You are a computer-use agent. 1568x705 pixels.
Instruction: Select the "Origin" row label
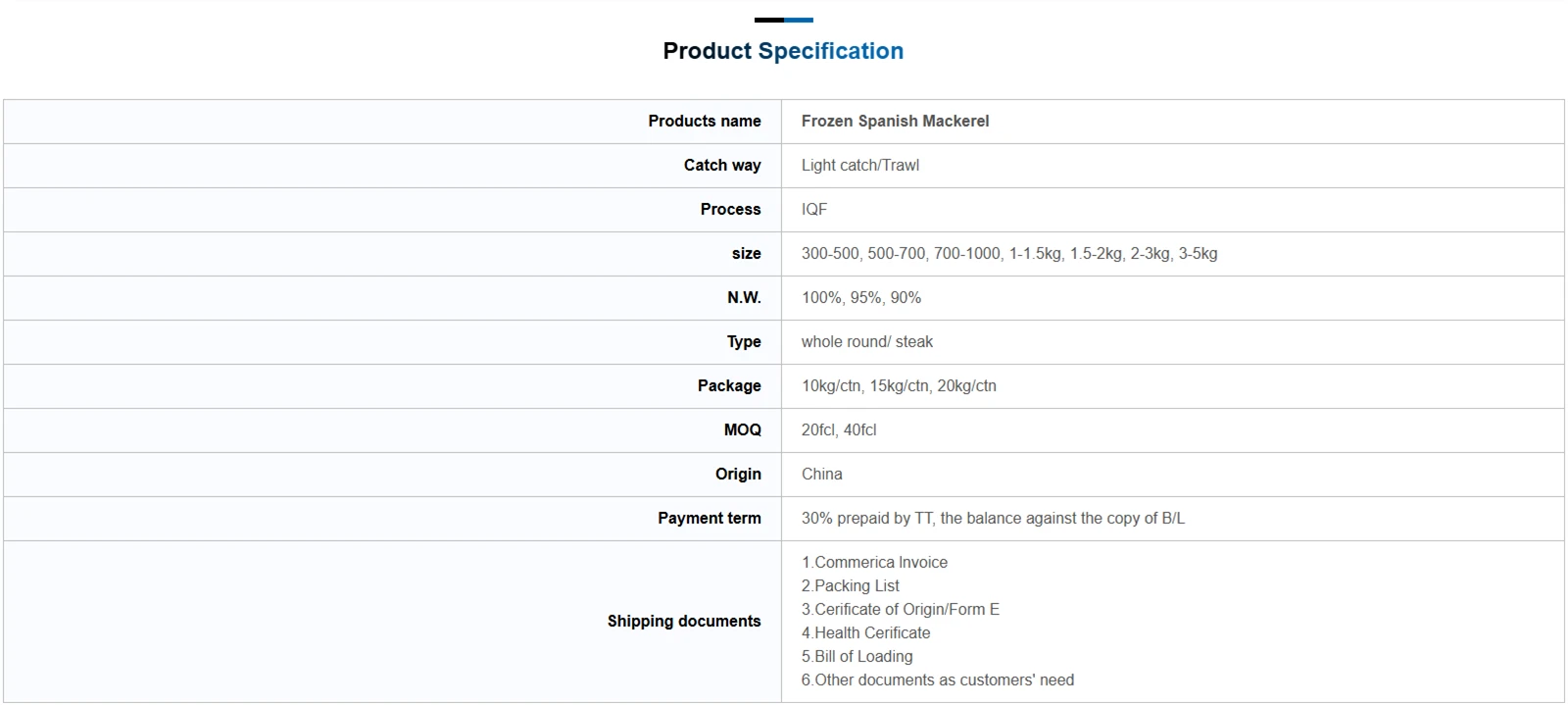tap(738, 474)
